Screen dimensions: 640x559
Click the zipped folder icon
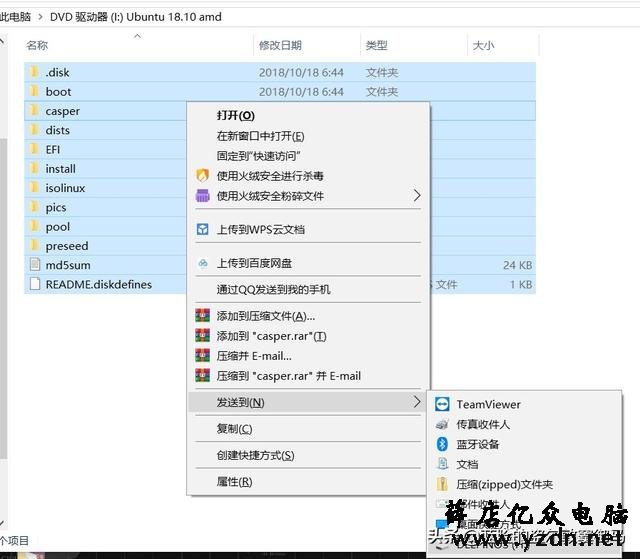click(442, 484)
